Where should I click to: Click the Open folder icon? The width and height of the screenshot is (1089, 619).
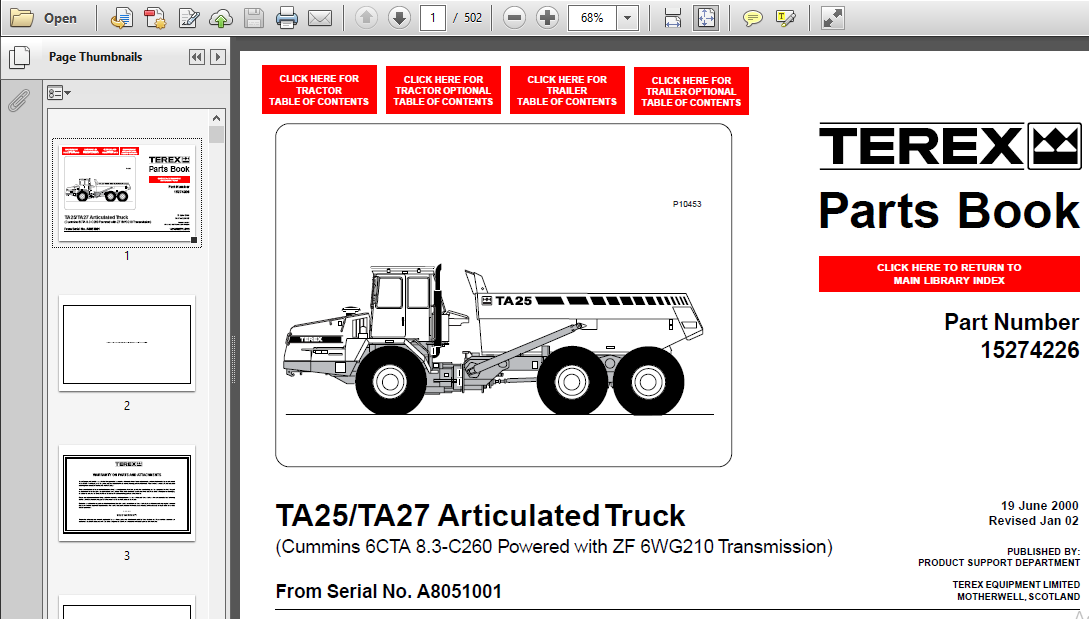pyautogui.click(x=22, y=17)
